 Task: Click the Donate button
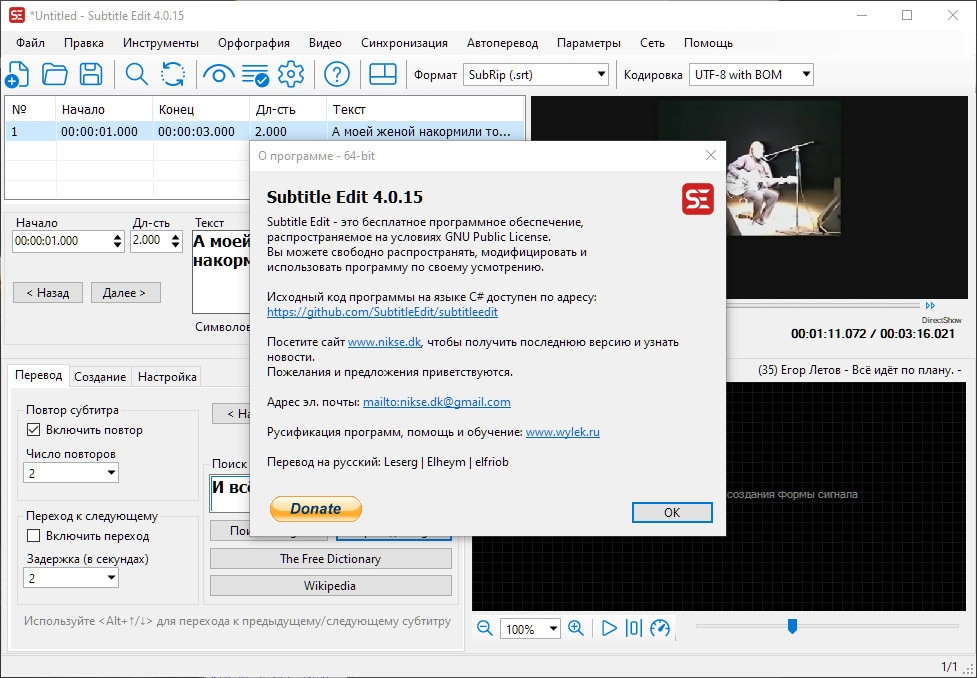point(316,508)
